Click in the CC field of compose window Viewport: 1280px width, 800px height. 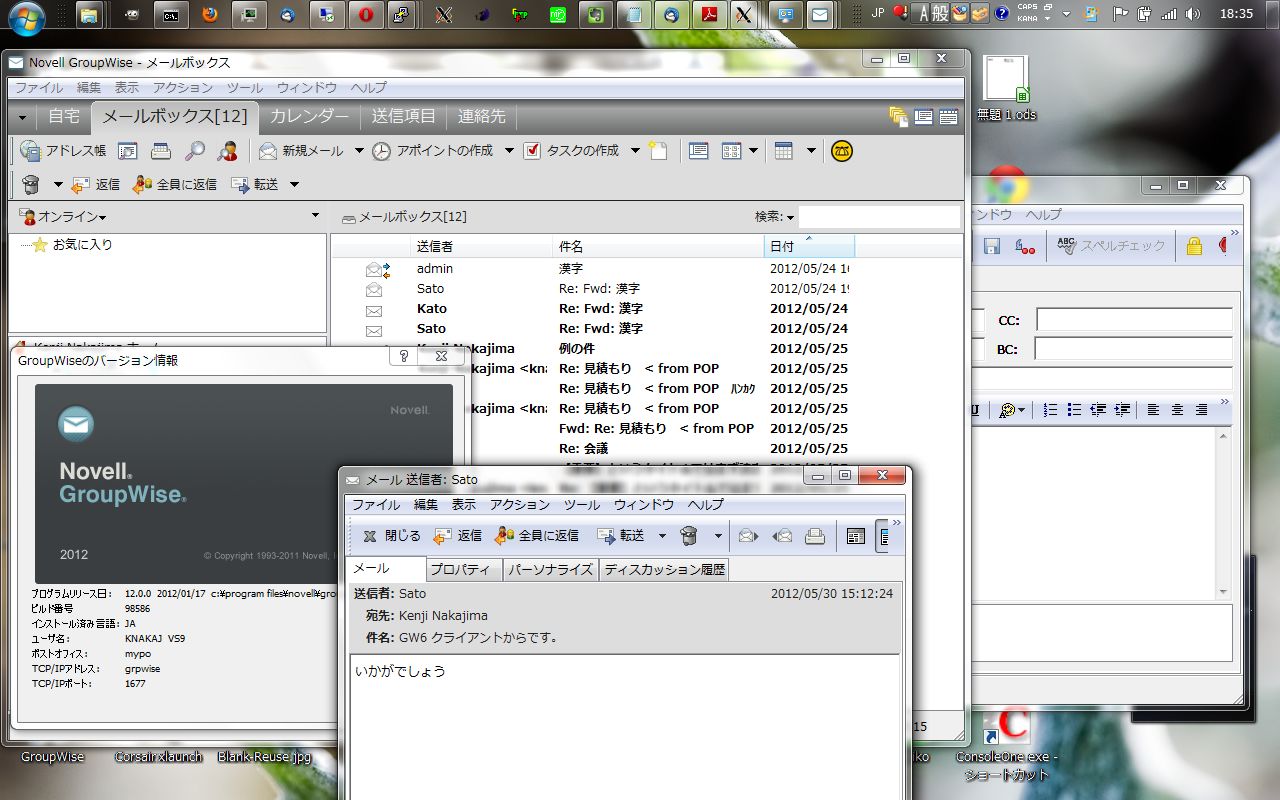point(1134,320)
